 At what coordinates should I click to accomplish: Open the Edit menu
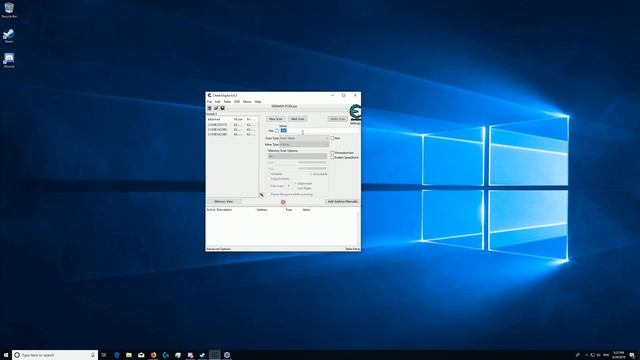pyautogui.click(x=218, y=102)
